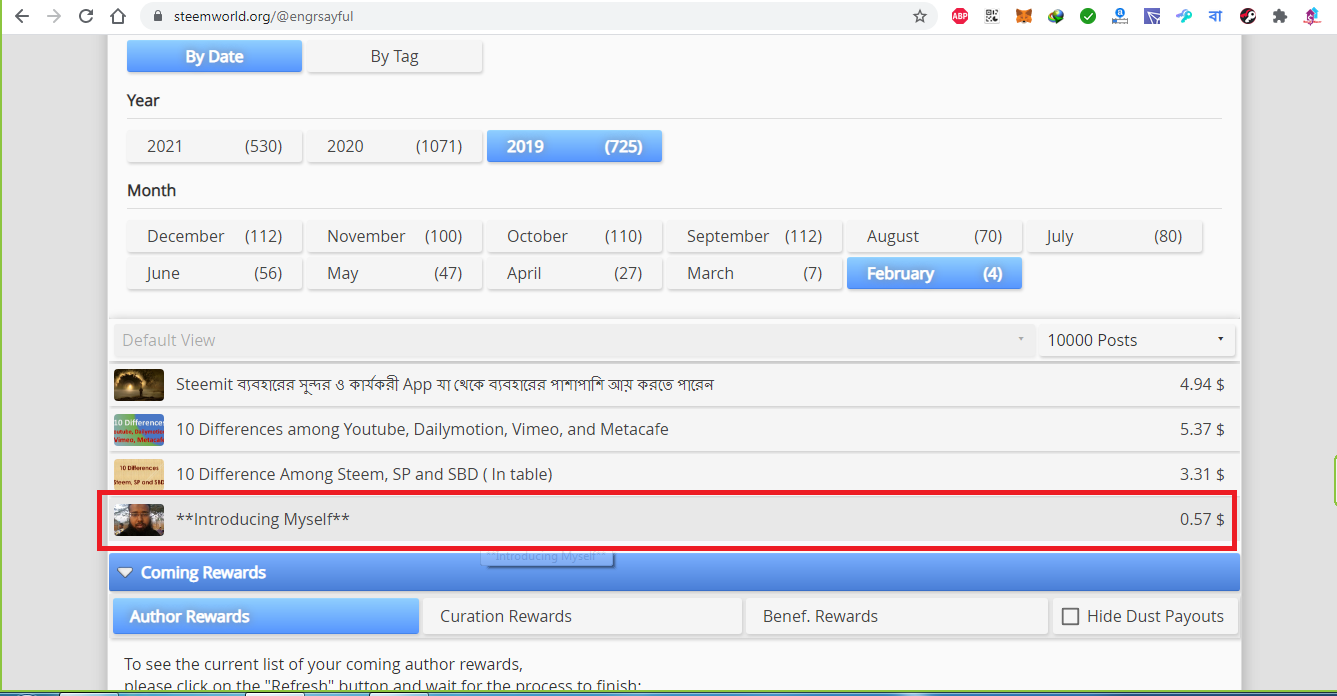Click the browser back arrow

tap(22, 16)
